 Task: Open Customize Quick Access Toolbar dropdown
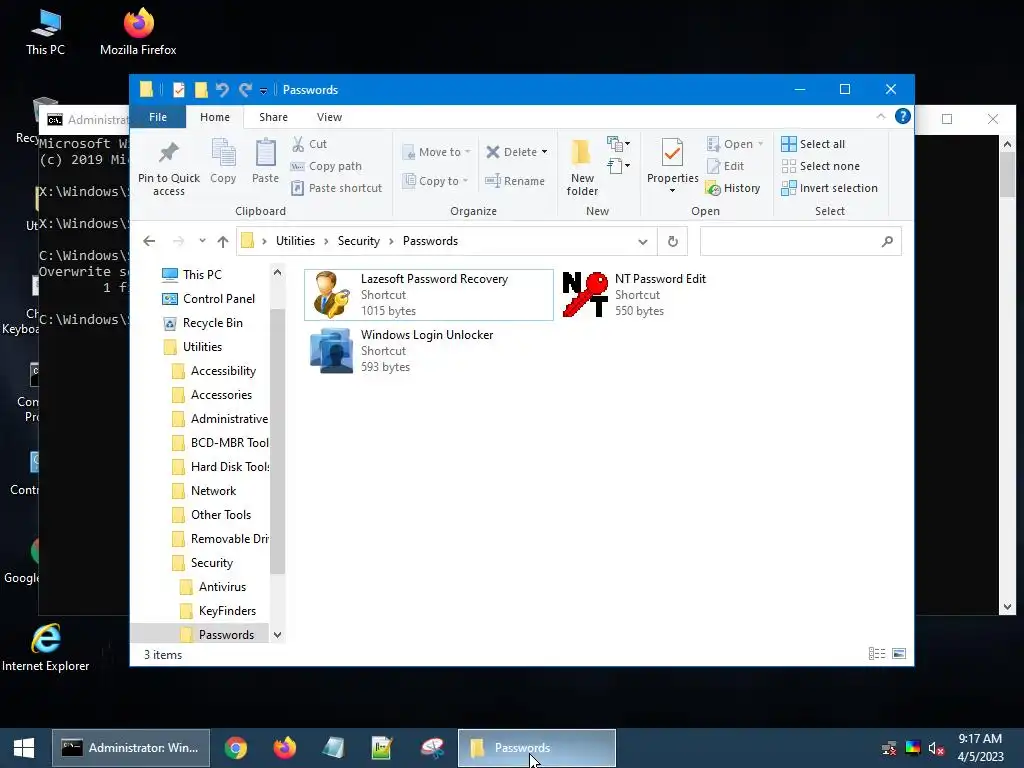pyautogui.click(x=263, y=91)
